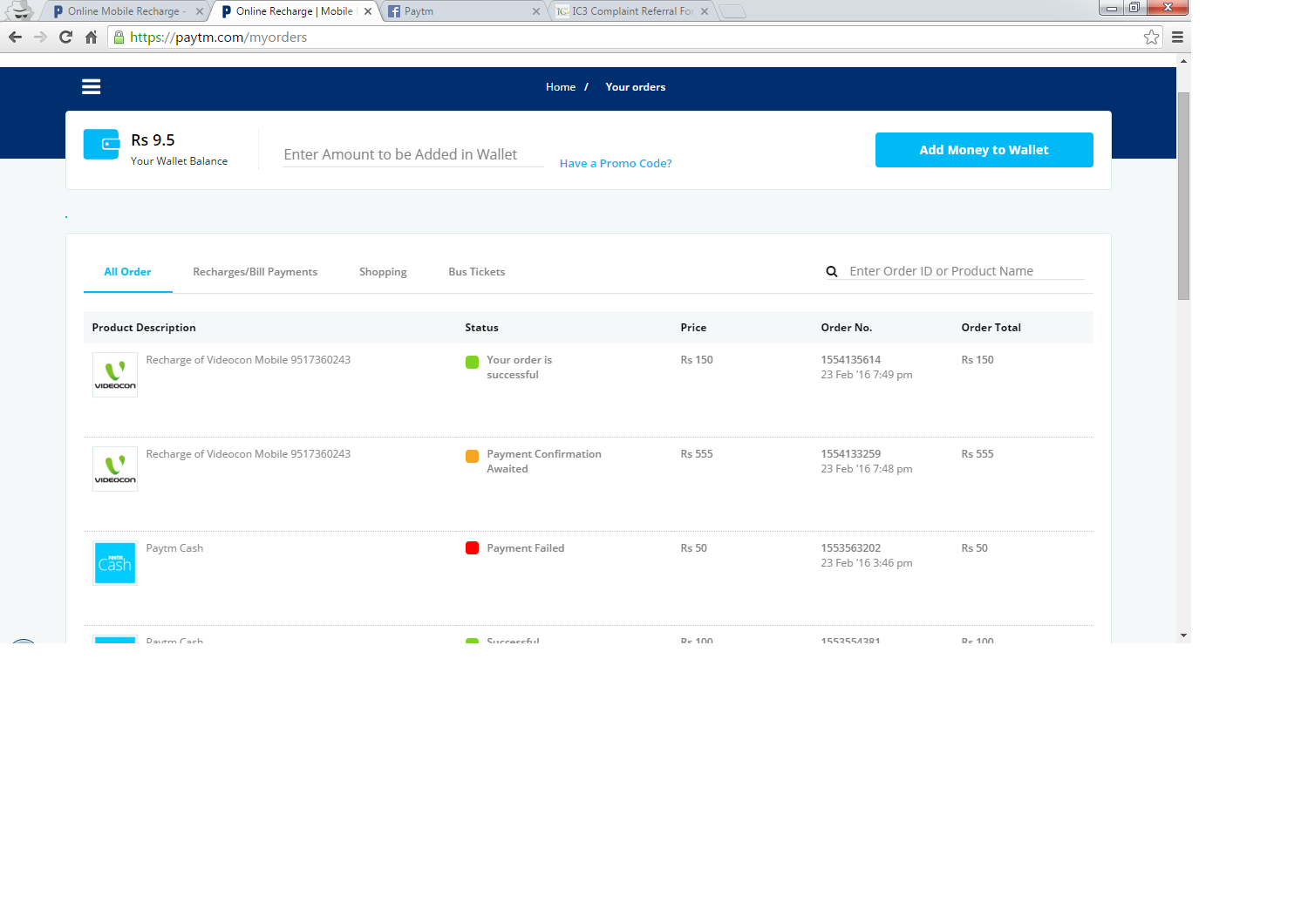
Task: Click the wallet icon beside the balance
Action: (x=102, y=145)
